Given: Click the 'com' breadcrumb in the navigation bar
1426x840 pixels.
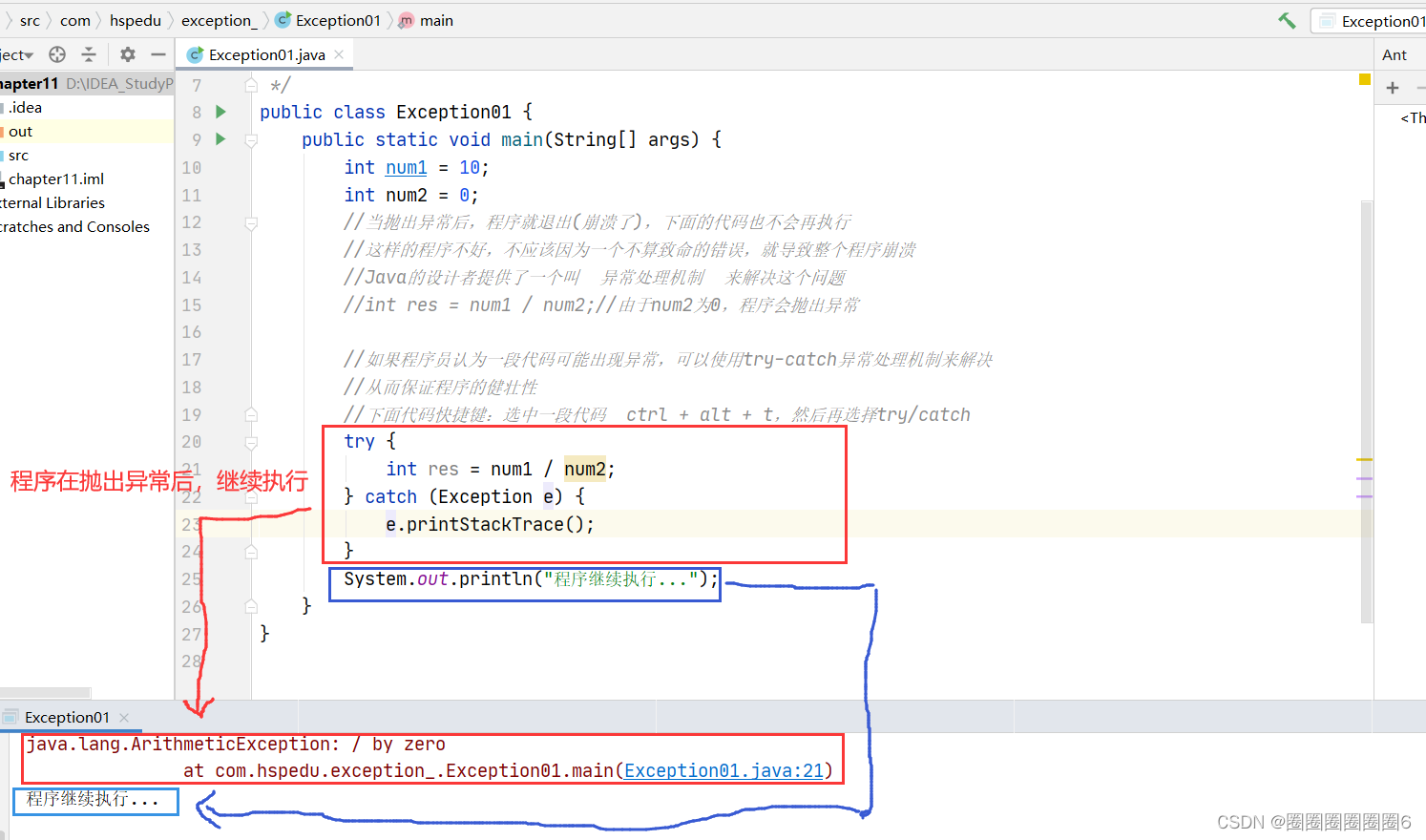Looking at the screenshot, I should (x=75, y=20).
